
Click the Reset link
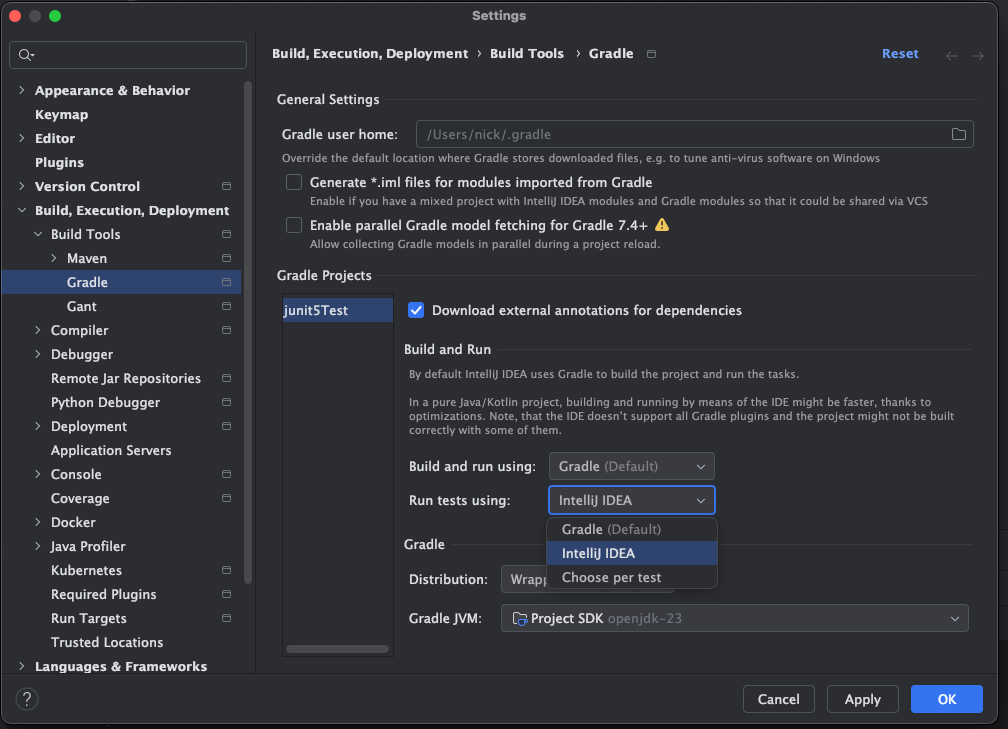tap(900, 54)
